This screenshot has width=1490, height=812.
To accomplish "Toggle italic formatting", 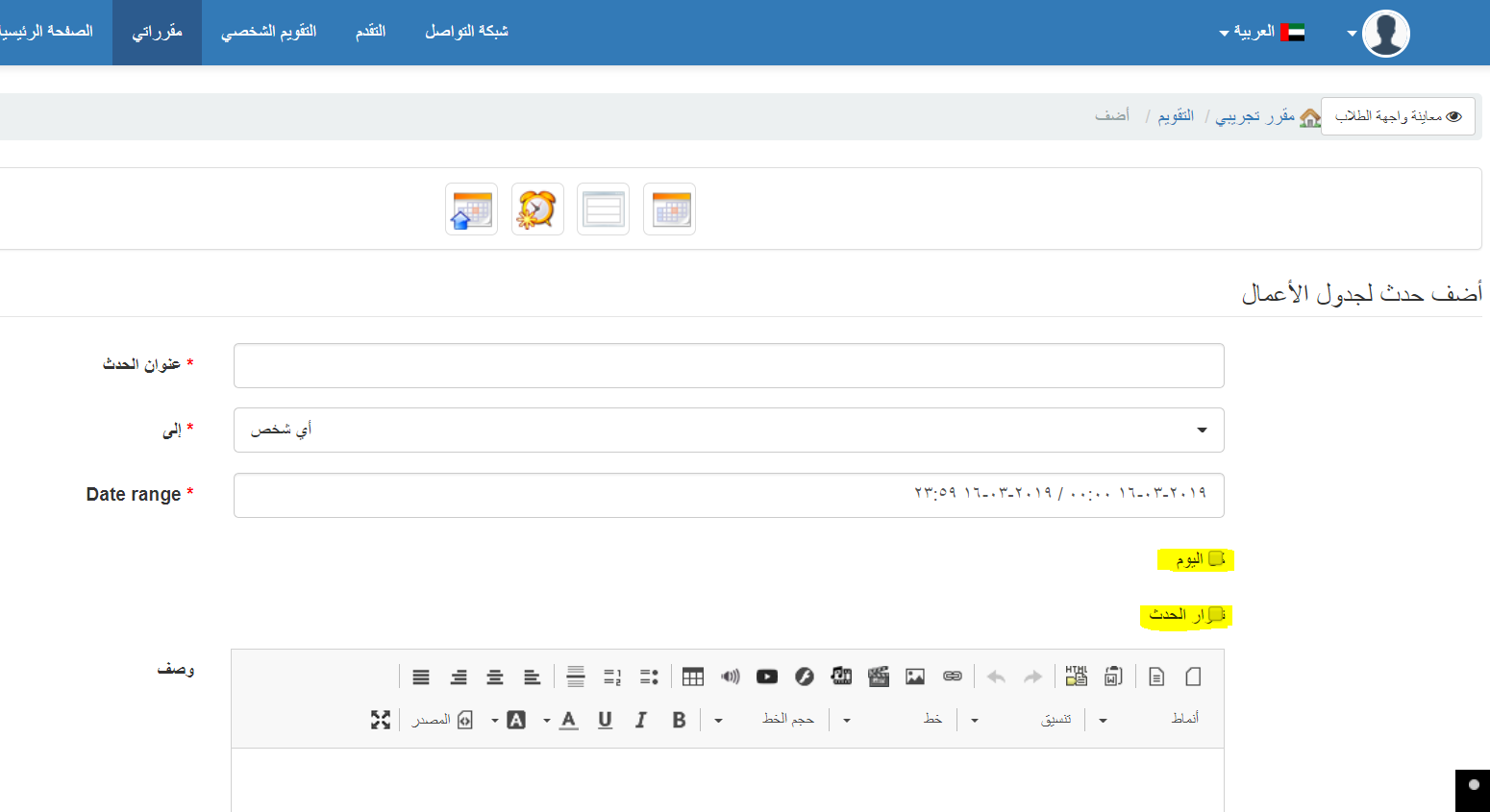I will point(641,720).
